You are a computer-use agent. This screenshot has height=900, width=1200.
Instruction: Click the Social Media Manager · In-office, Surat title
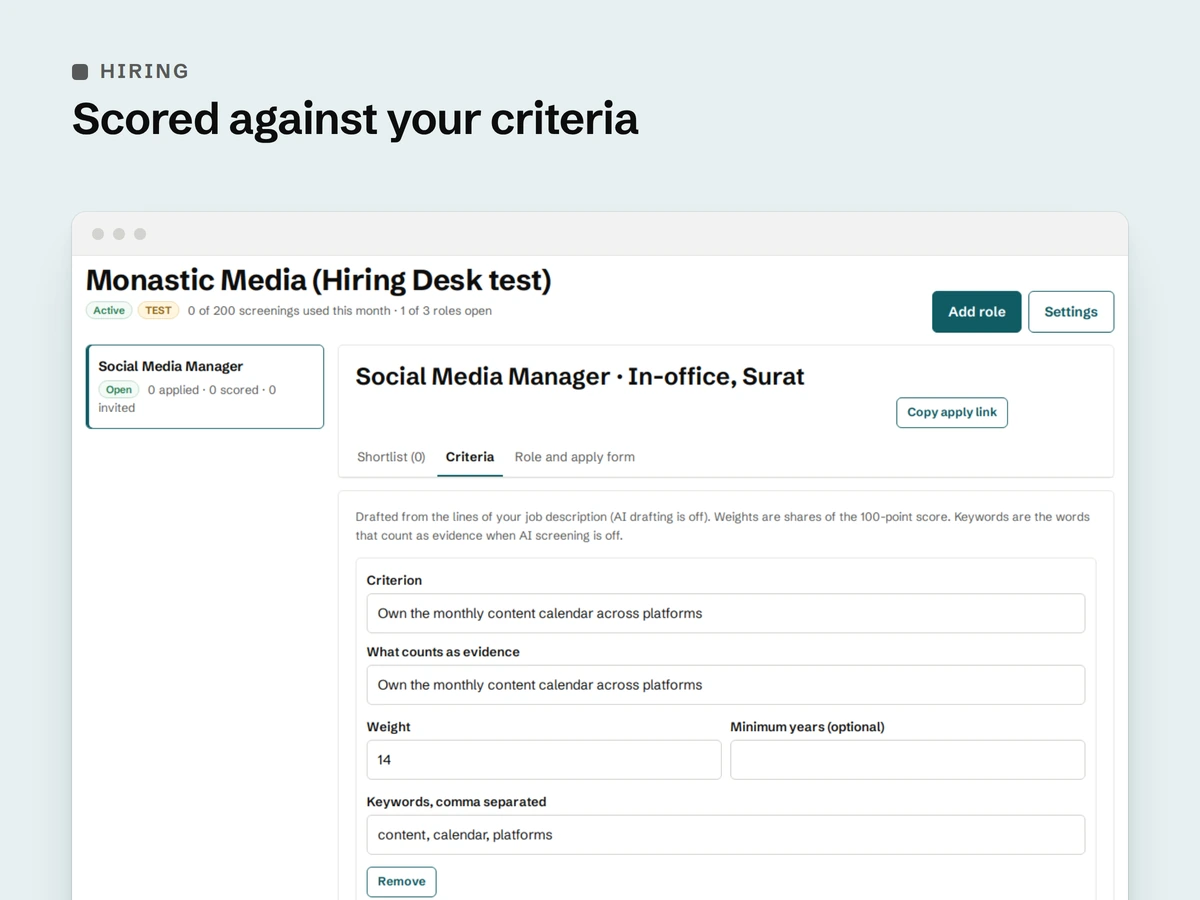580,377
